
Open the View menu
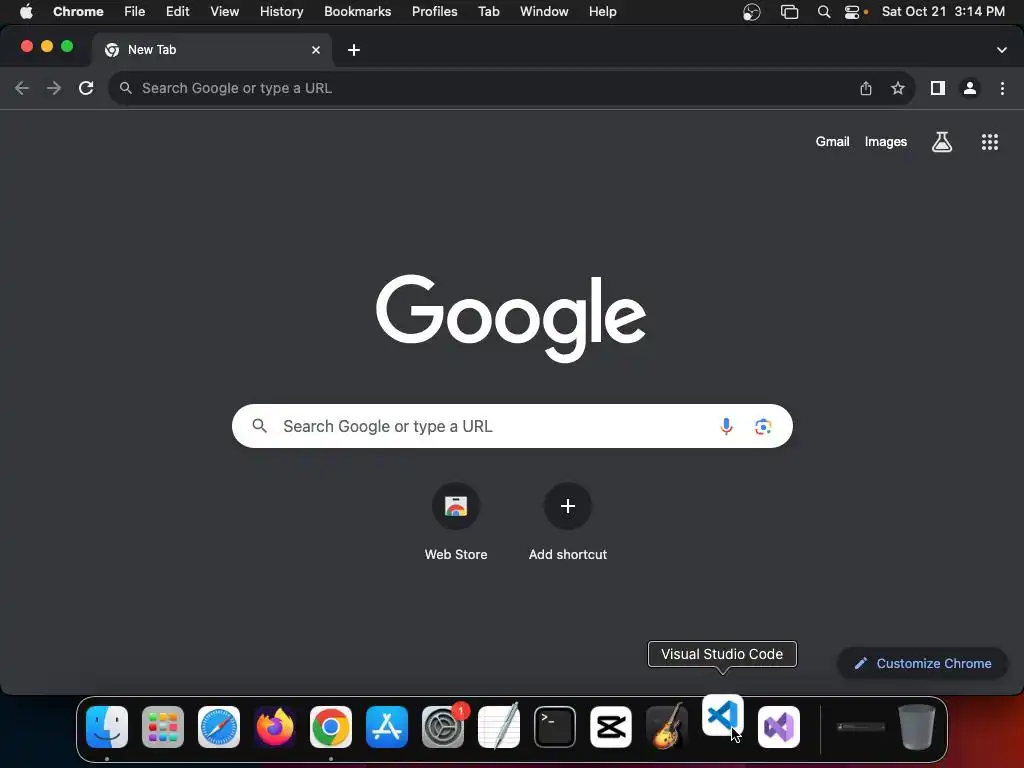[x=224, y=12]
